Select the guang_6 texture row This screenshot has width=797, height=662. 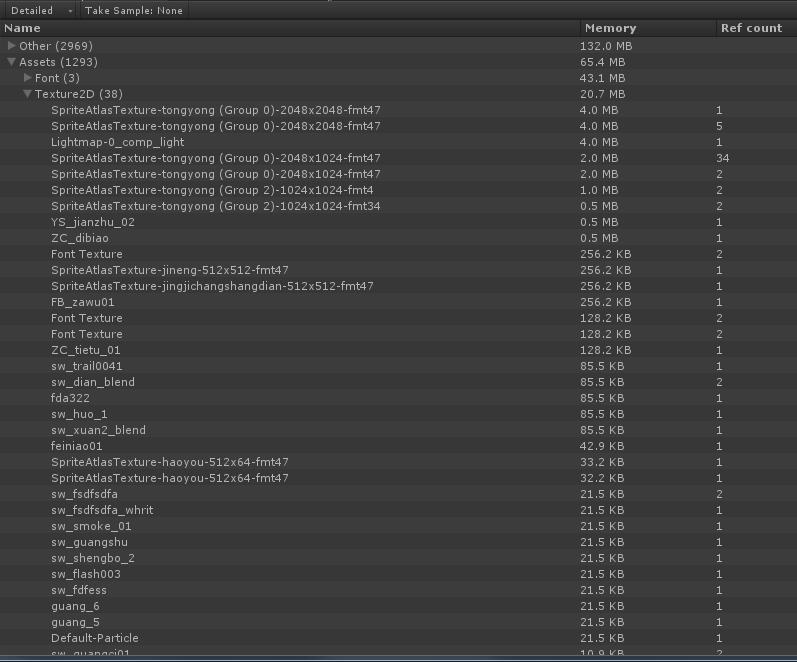pyautogui.click(x=398, y=607)
